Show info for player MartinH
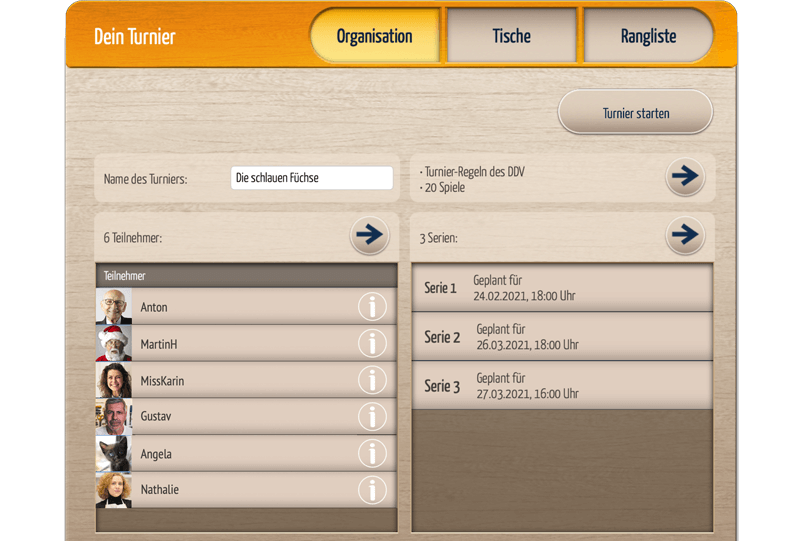 [x=372, y=344]
